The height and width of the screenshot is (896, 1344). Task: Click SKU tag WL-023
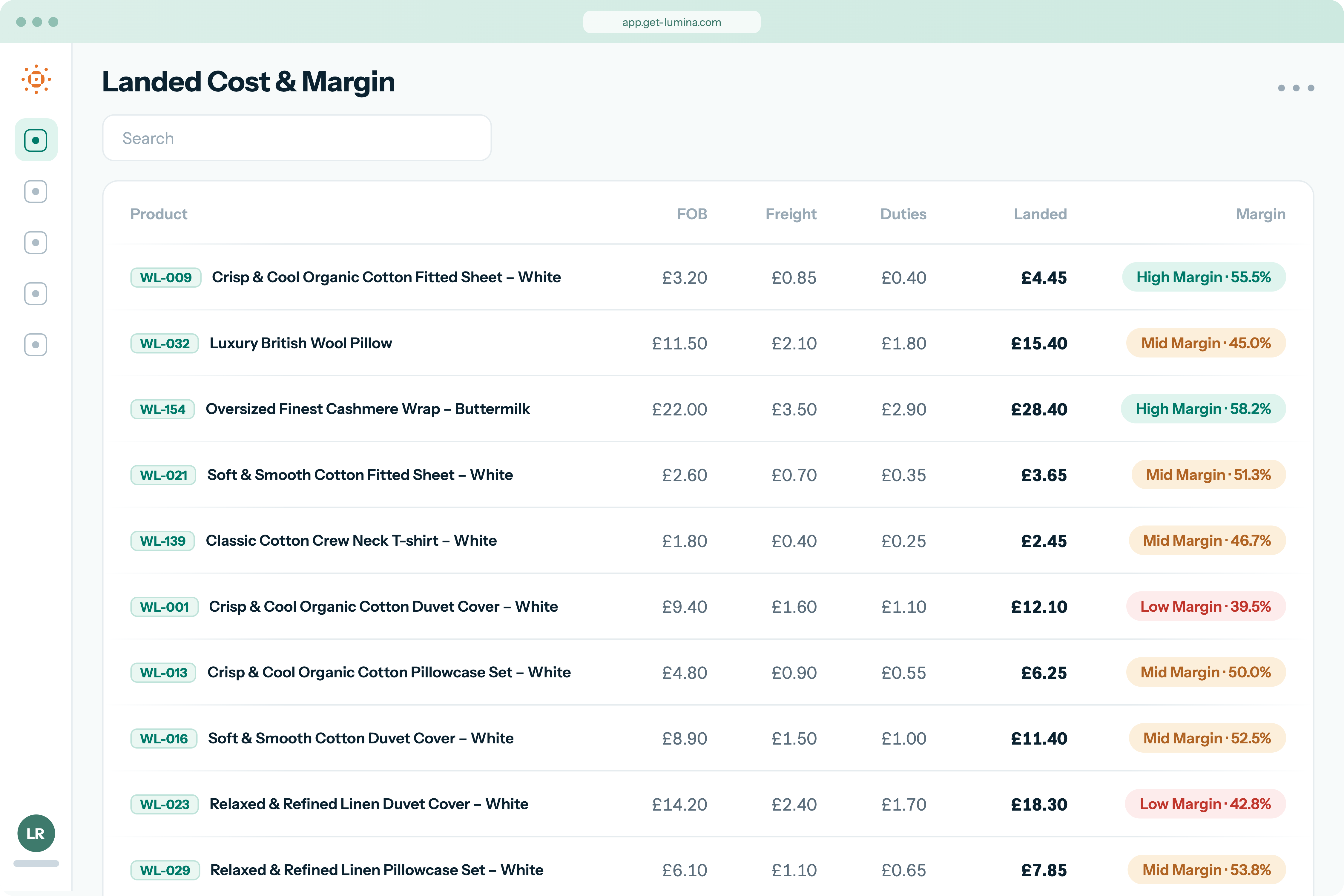click(x=165, y=805)
